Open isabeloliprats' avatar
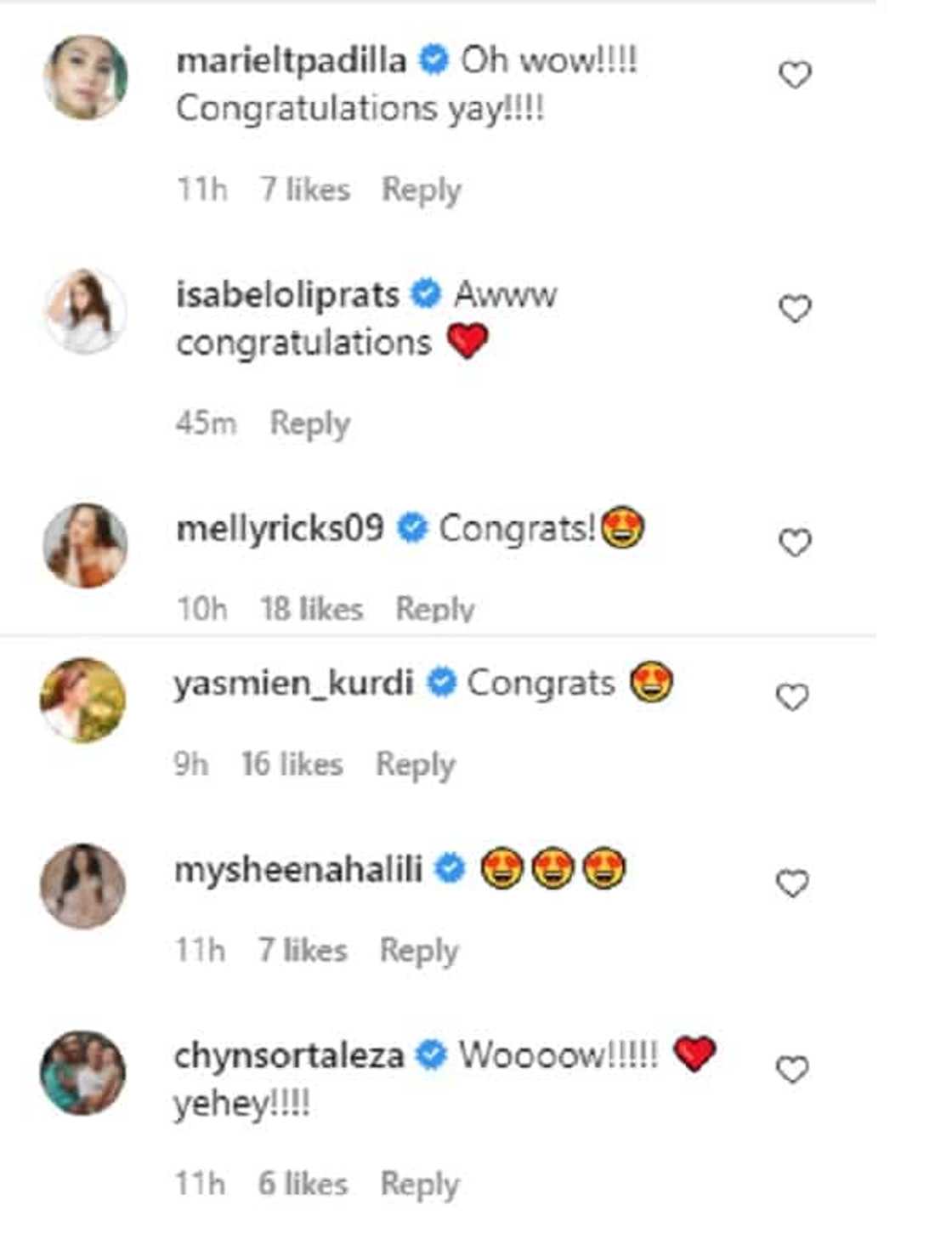 [85, 310]
